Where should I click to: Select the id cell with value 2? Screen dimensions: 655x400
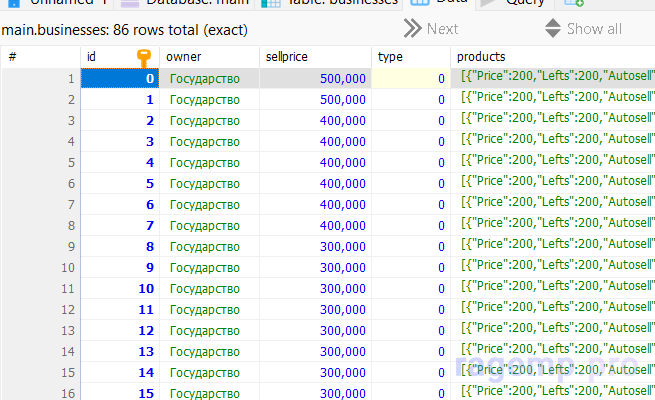coord(120,121)
